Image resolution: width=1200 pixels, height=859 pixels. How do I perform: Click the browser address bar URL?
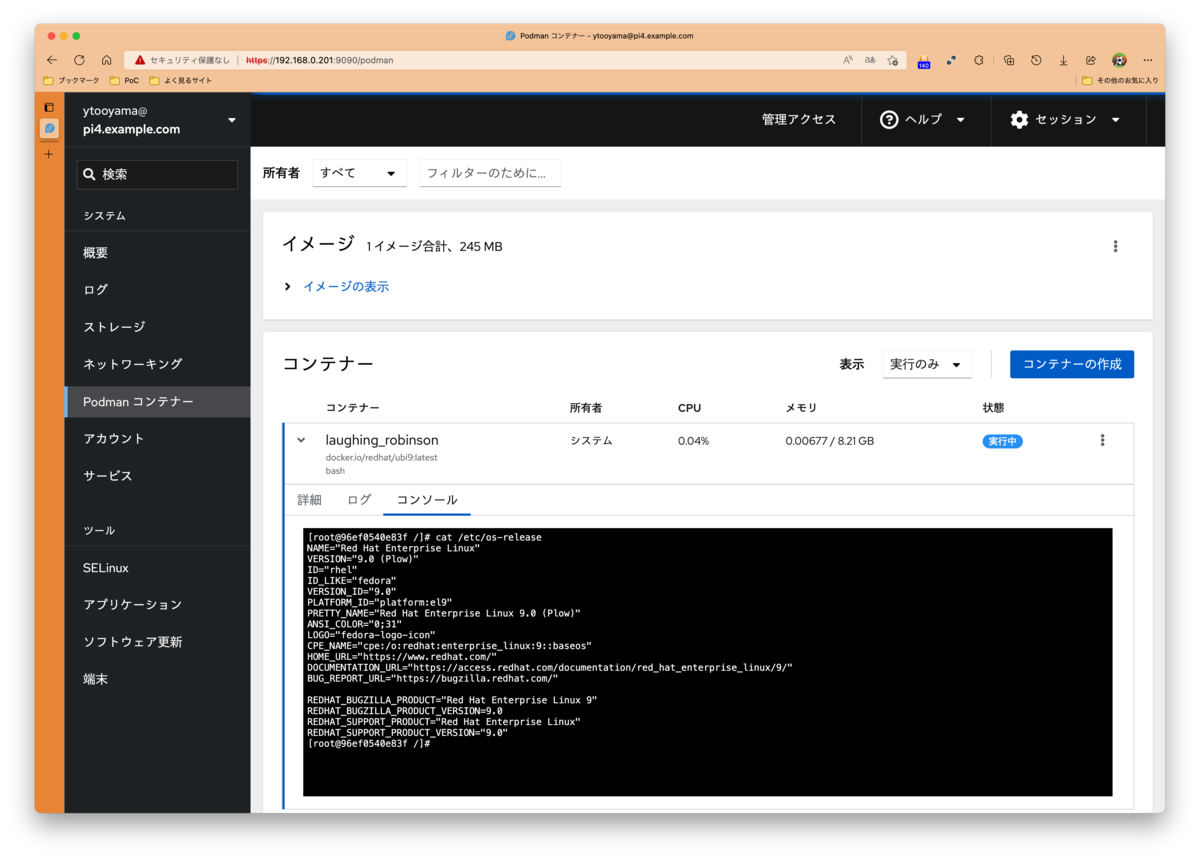pos(320,60)
